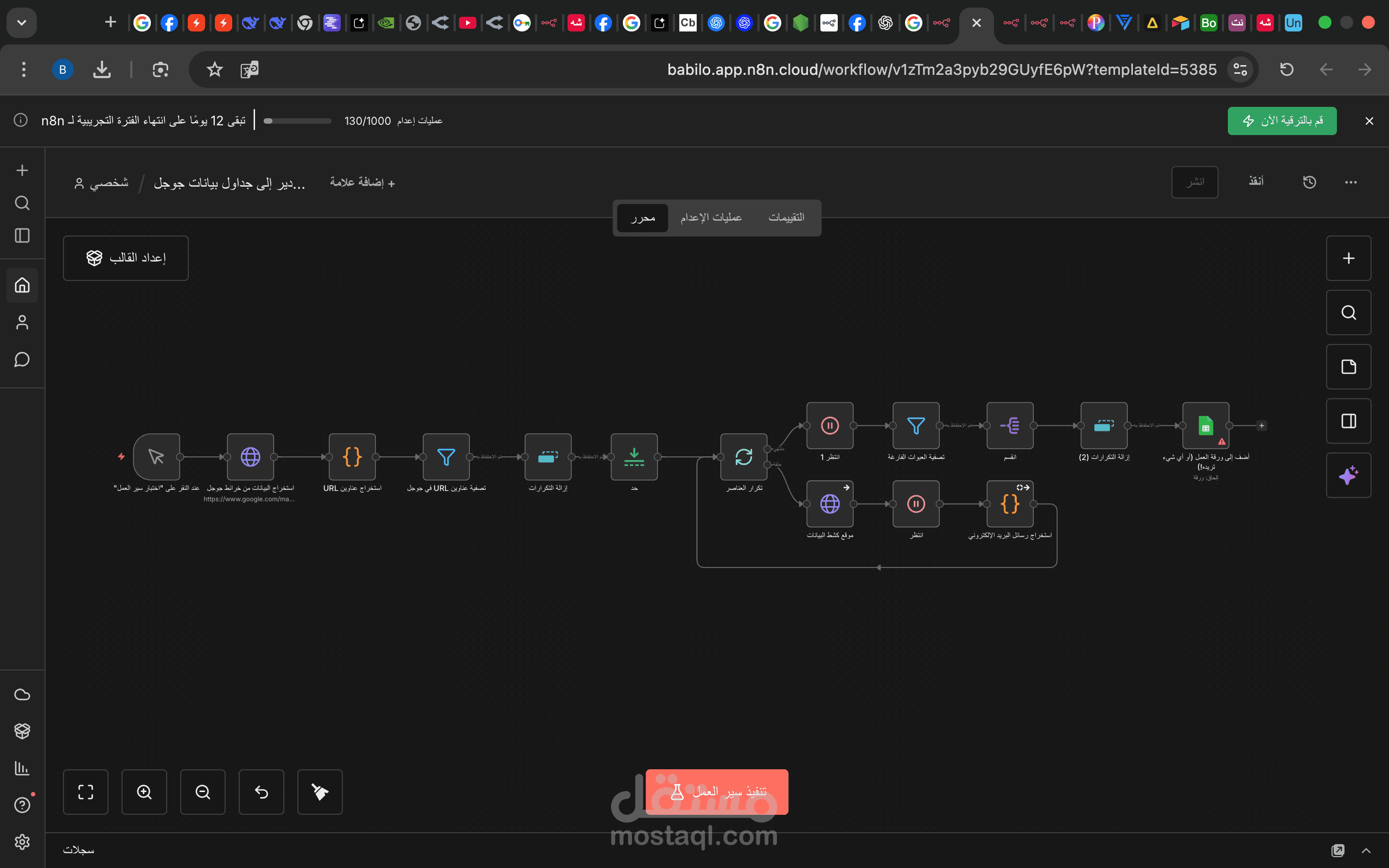Click the tidy up broom icon
1389x868 pixels.
click(320, 792)
